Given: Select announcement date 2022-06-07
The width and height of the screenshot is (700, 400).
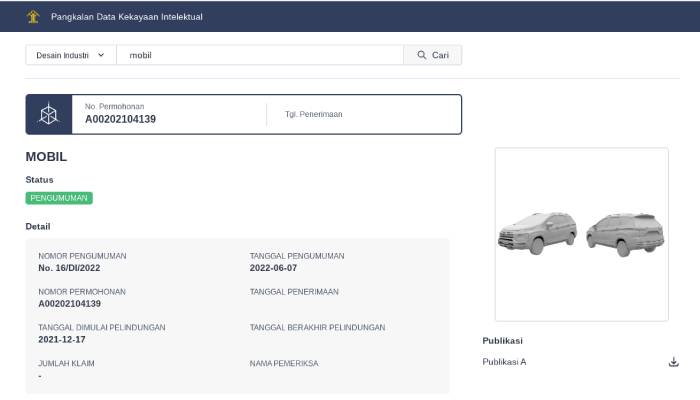Looking at the screenshot, I should pos(273,268).
